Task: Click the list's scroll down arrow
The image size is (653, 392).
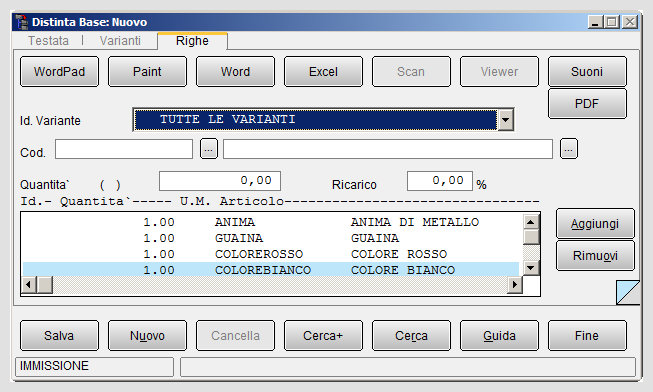Action: click(x=531, y=267)
